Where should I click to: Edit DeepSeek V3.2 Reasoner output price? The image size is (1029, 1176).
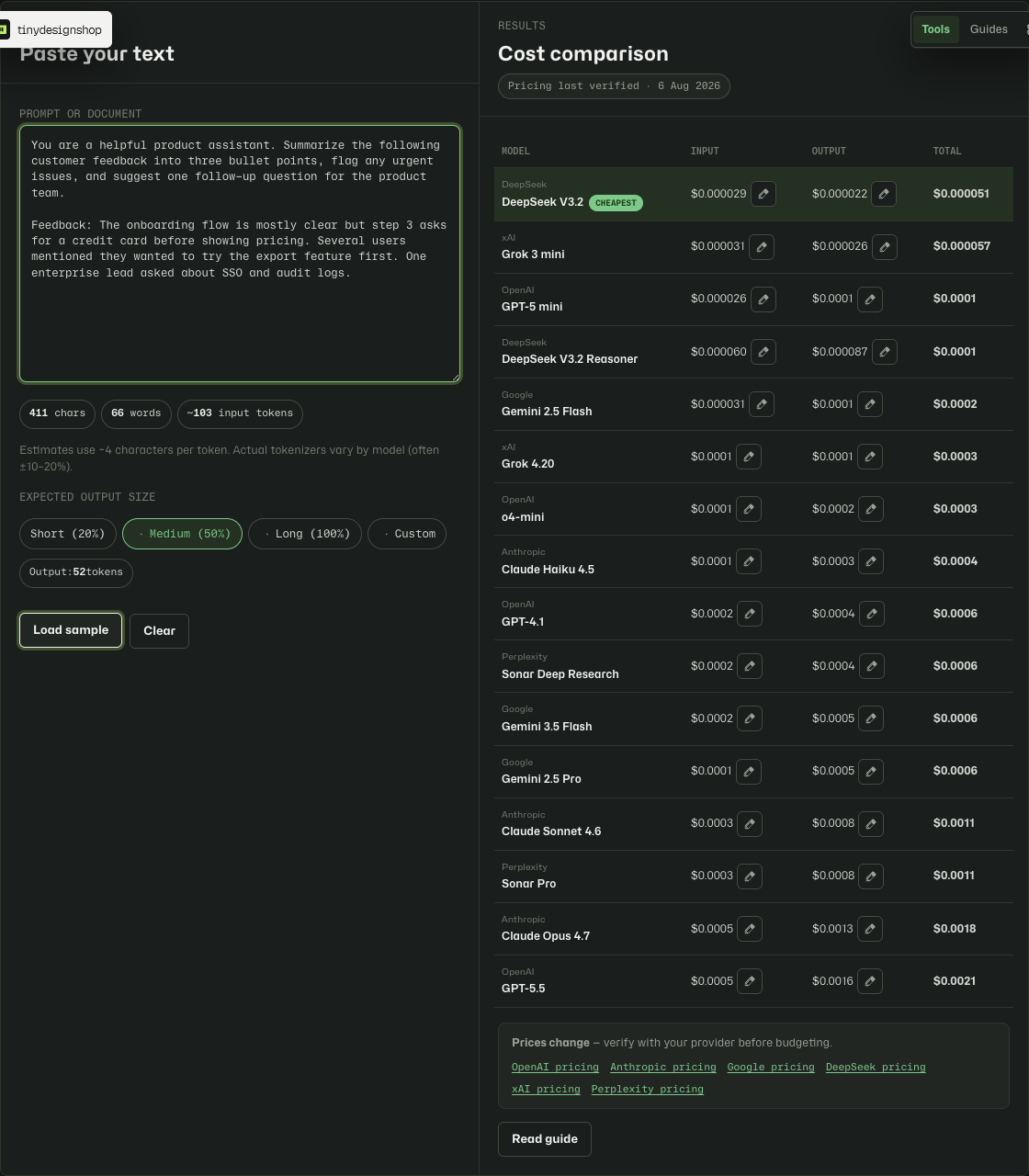[885, 352]
